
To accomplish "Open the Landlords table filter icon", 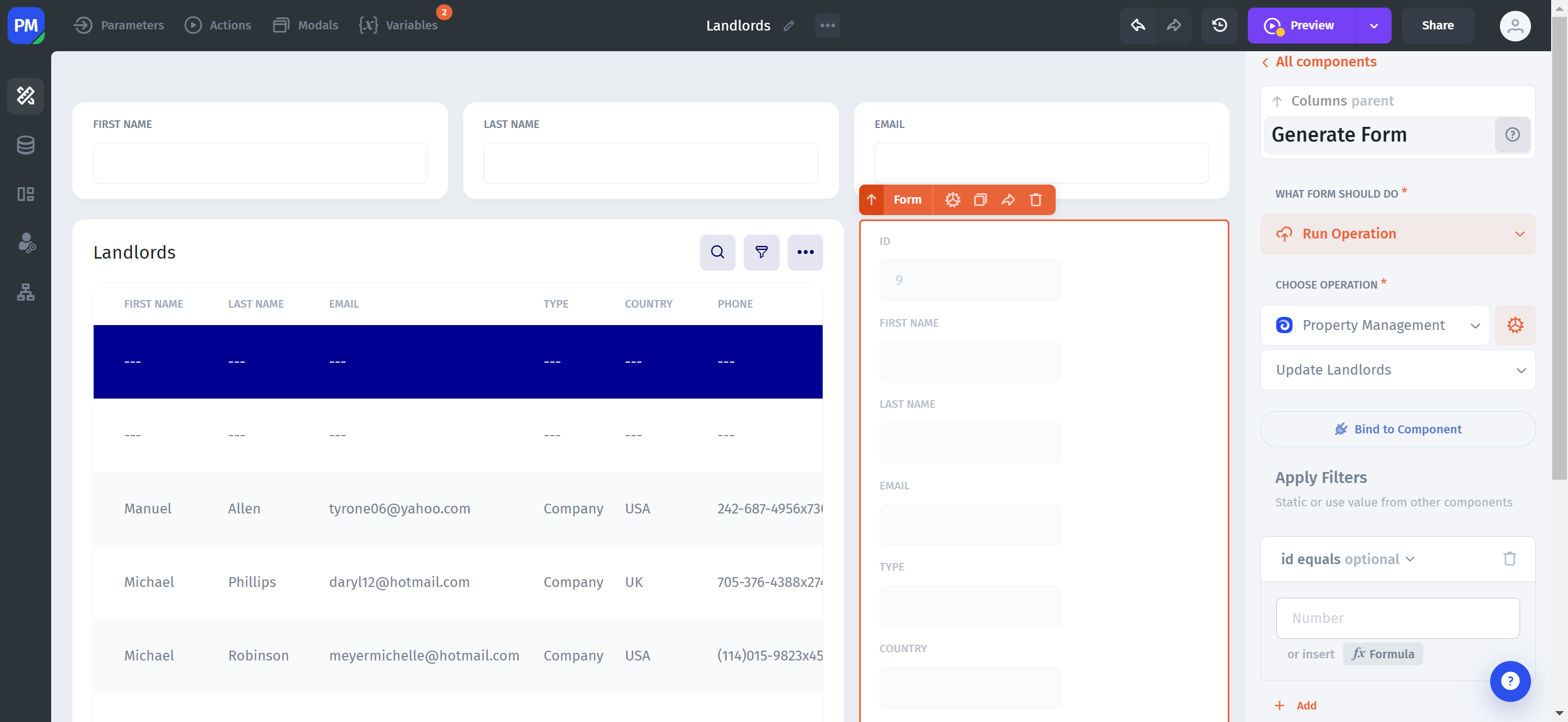I will [761, 252].
